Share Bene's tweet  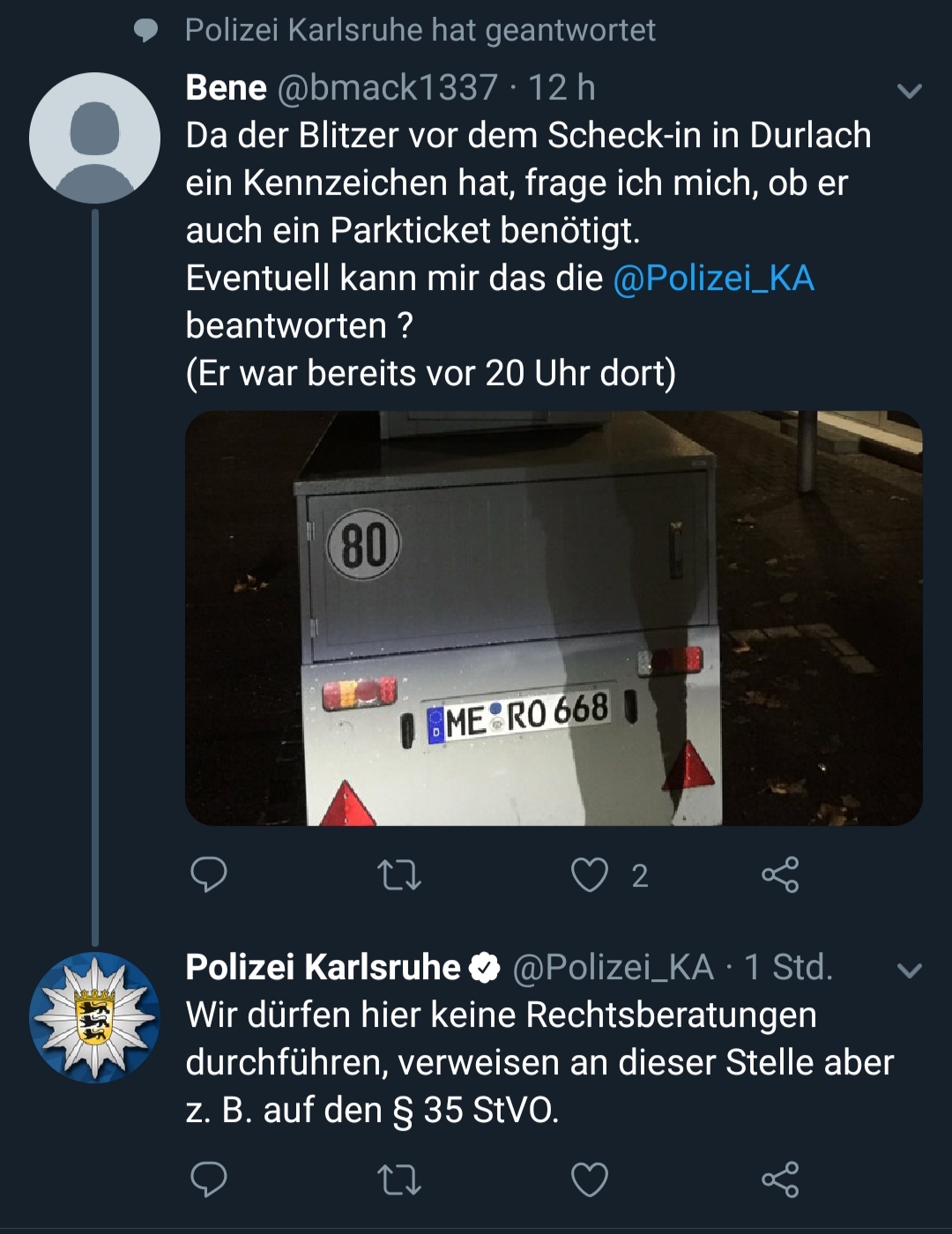(x=780, y=874)
